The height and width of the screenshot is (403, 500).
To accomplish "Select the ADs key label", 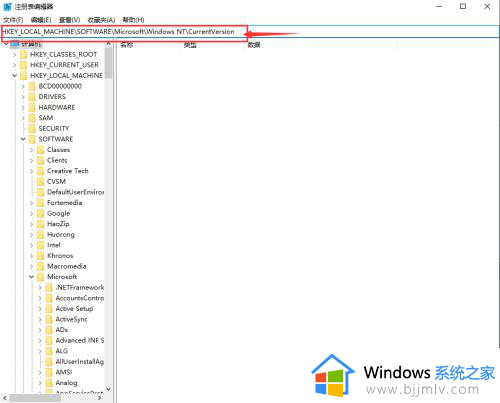I will (x=62, y=330).
